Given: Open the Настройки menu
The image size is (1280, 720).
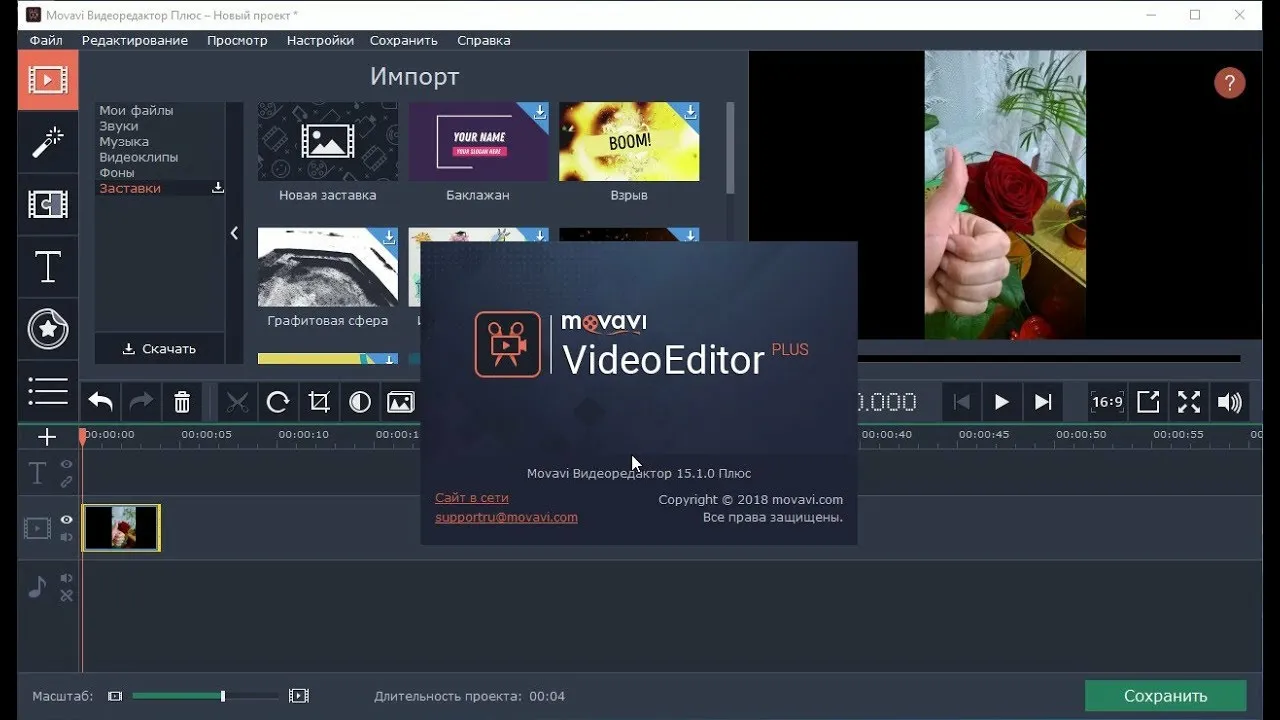Looking at the screenshot, I should pos(320,40).
